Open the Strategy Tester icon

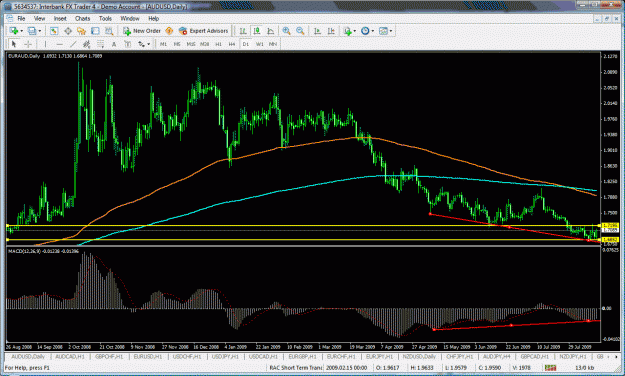click(x=109, y=31)
